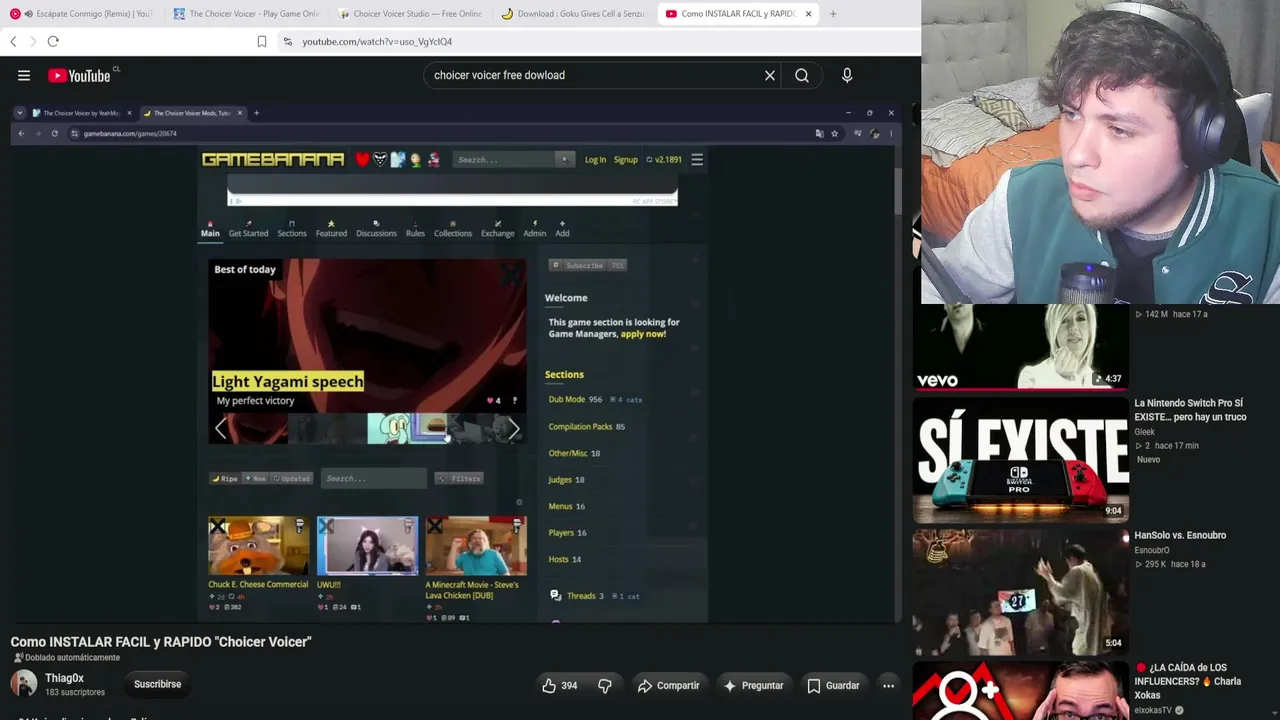The height and width of the screenshot is (720, 1280).
Task: Reload the YouTube page
Action: click(53, 41)
